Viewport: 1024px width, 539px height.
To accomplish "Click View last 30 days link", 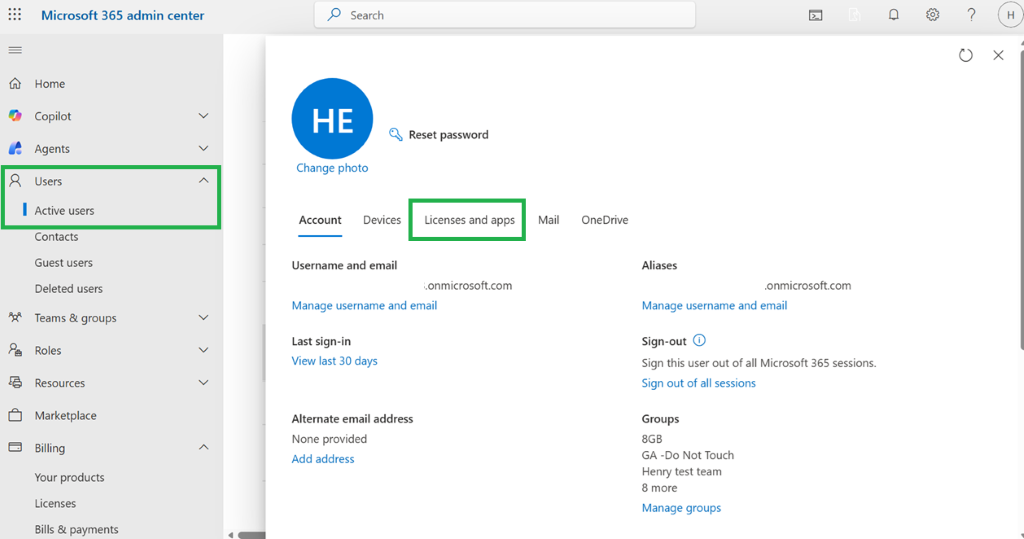I will point(334,361).
